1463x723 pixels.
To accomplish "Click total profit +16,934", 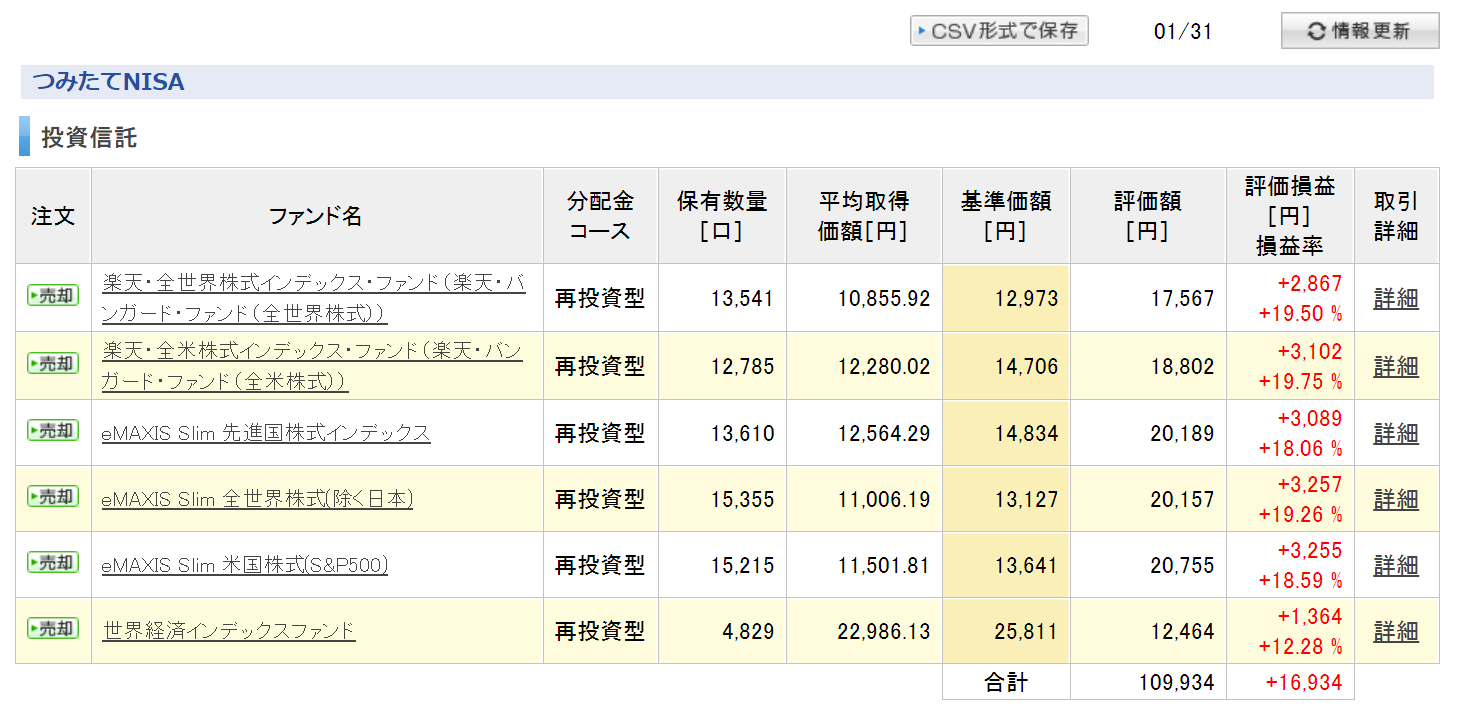I will click(x=1303, y=682).
